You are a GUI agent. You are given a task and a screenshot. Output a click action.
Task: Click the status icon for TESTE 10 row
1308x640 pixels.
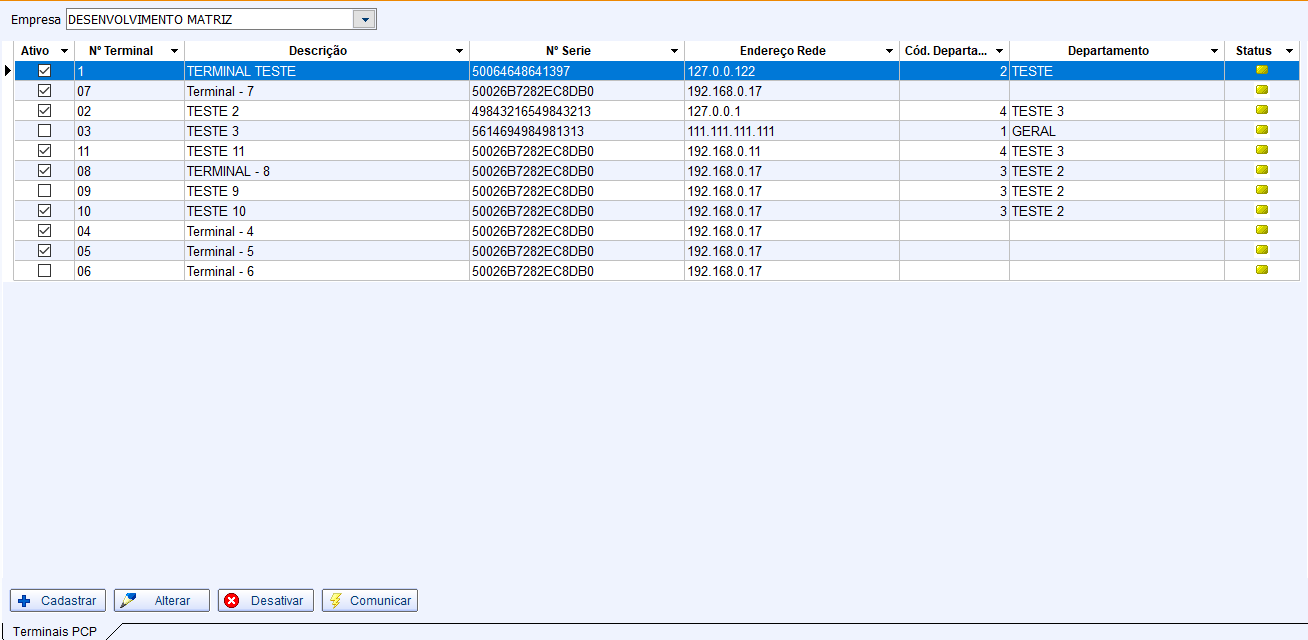[1261, 210]
